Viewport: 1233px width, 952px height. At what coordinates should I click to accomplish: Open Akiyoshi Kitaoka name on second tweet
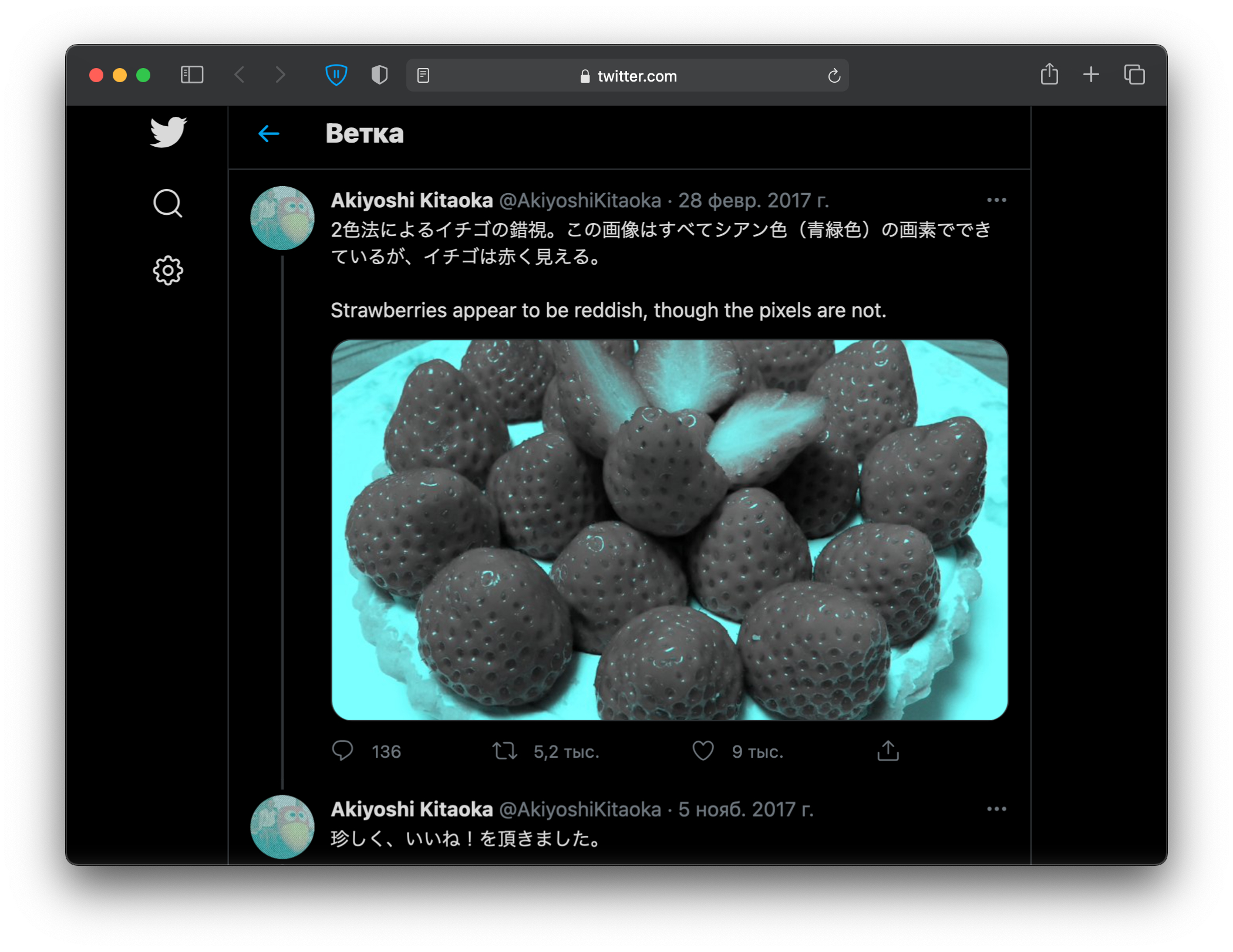(412, 809)
